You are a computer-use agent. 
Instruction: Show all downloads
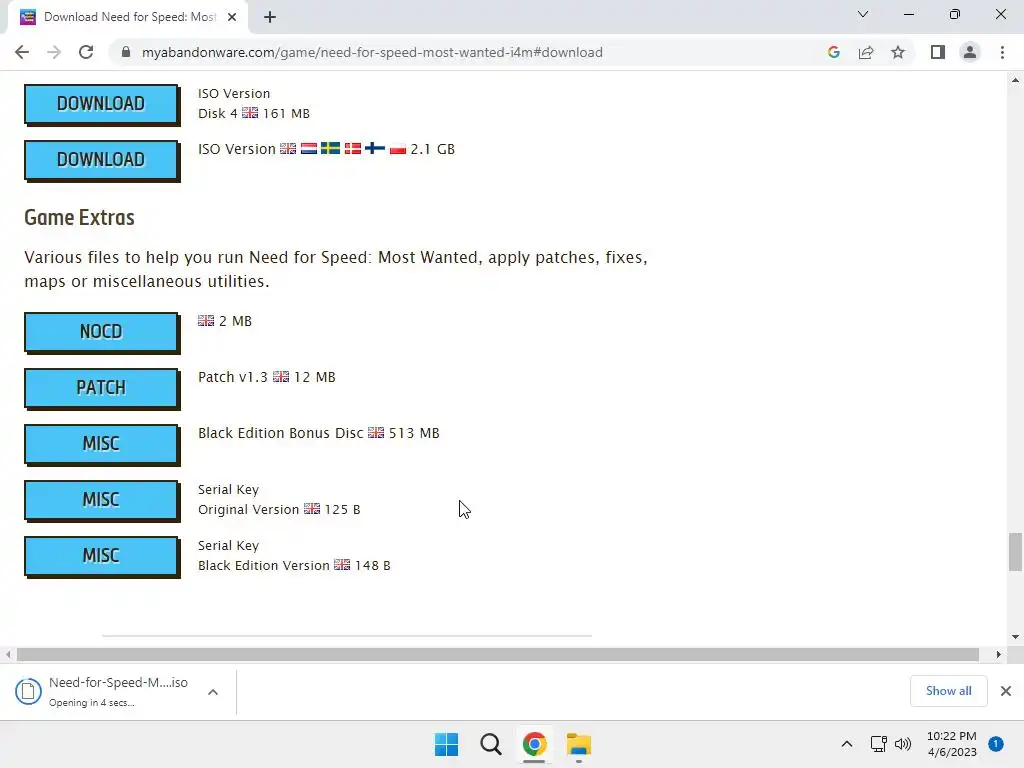point(948,691)
